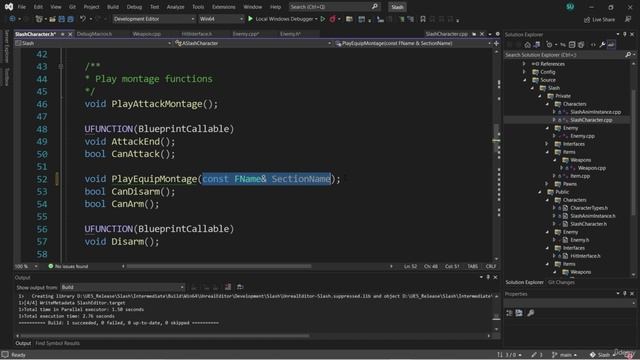The image size is (640, 360).
Task: Open Show output from Build dropdown
Action: click(122, 287)
